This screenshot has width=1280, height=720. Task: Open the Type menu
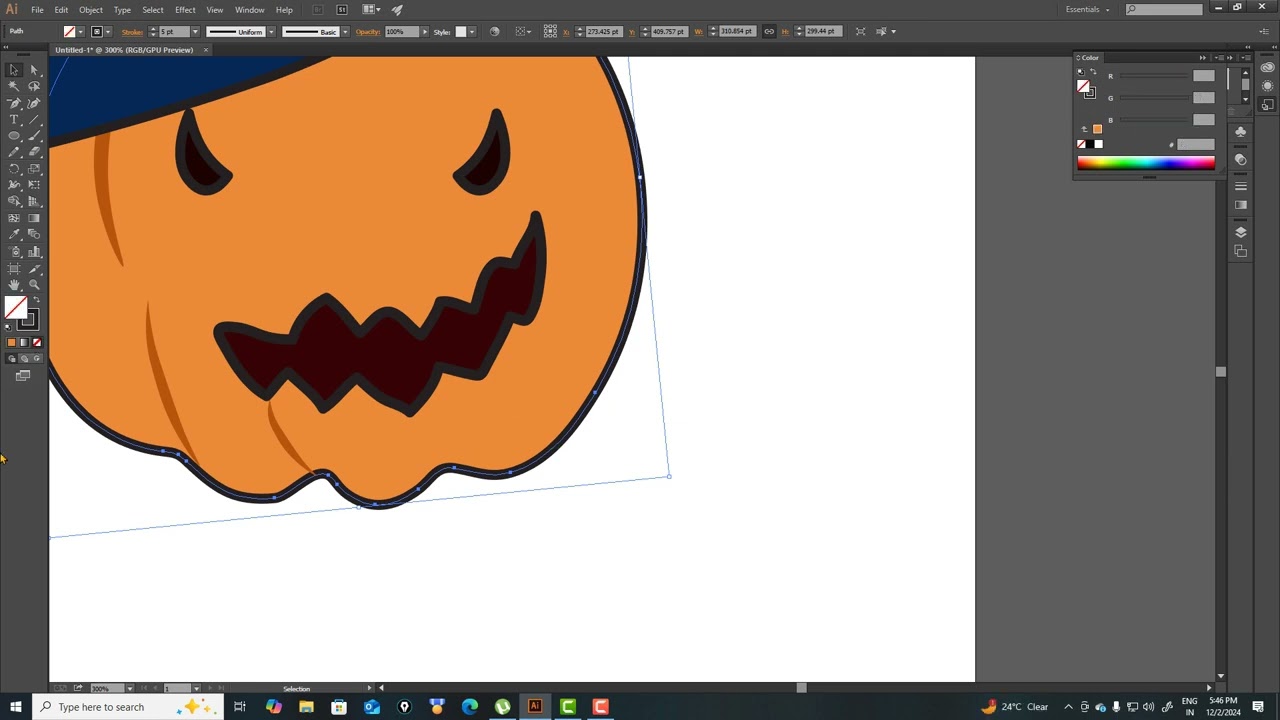click(x=122, y=10)
